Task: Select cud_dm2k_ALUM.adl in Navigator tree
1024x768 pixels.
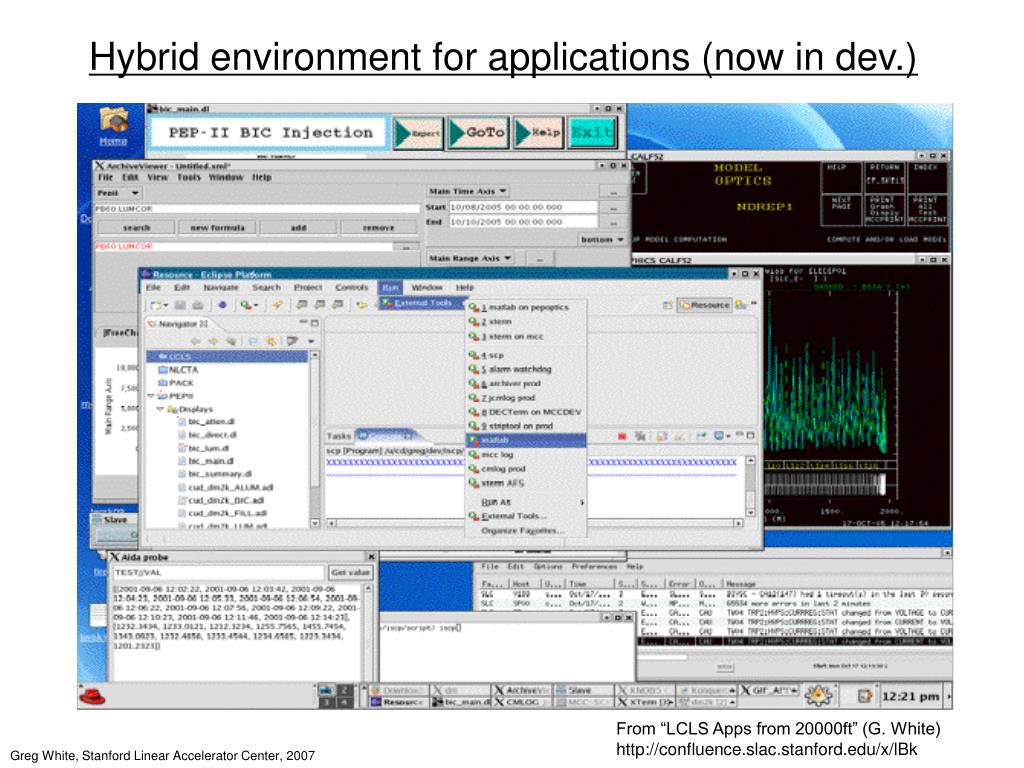Action: tap(225, 487)
